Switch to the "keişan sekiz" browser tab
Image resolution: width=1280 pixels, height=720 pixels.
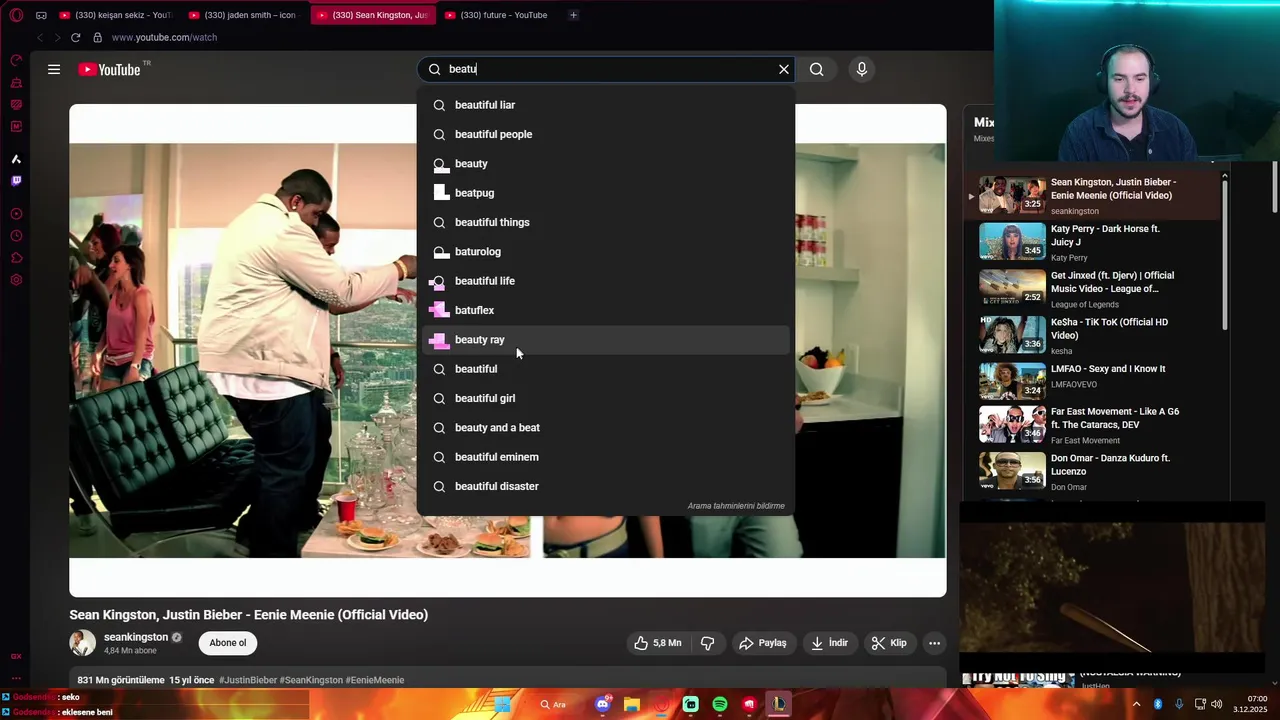[115, 15]
